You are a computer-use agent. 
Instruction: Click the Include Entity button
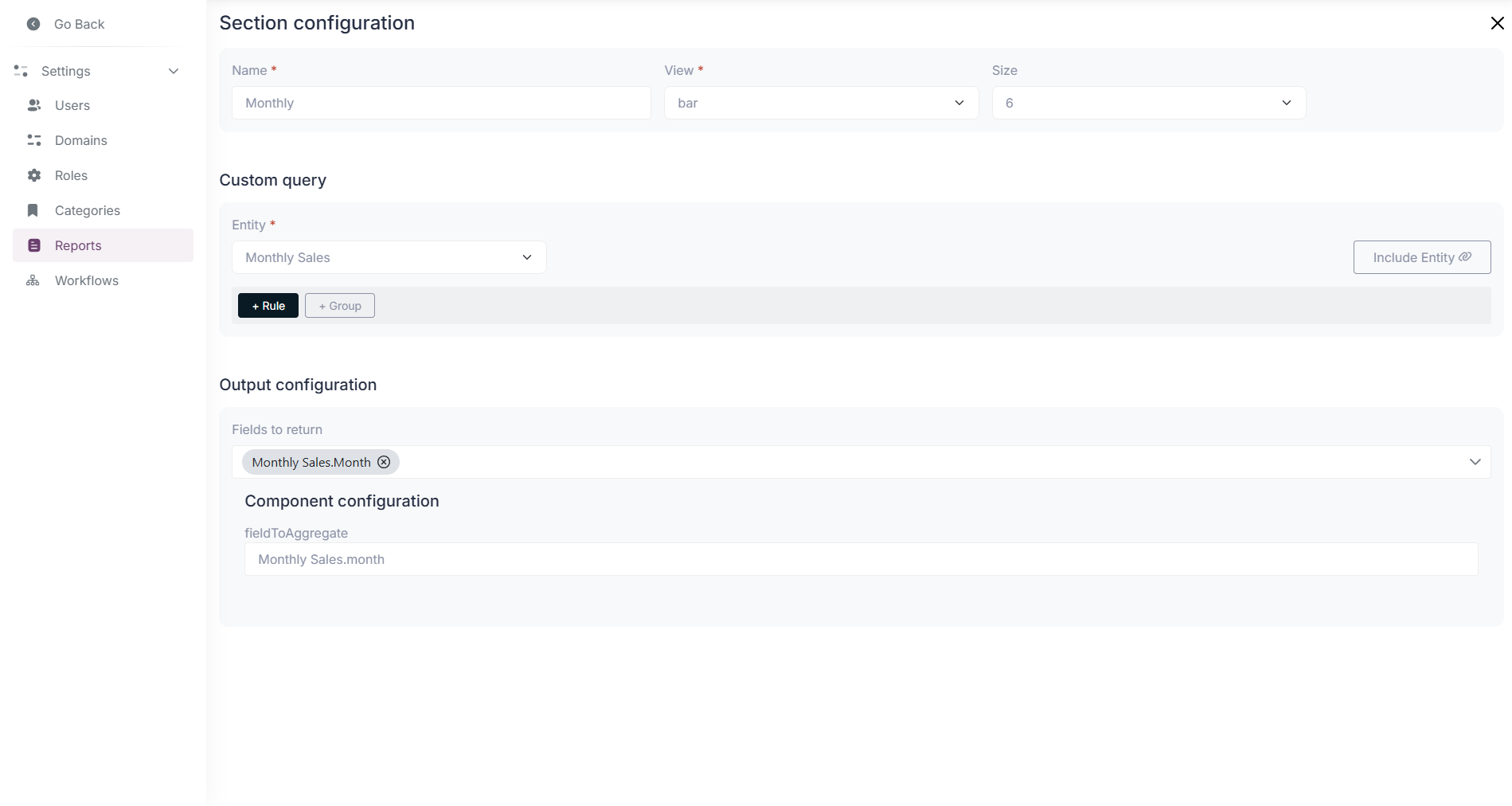[1422, 257]
